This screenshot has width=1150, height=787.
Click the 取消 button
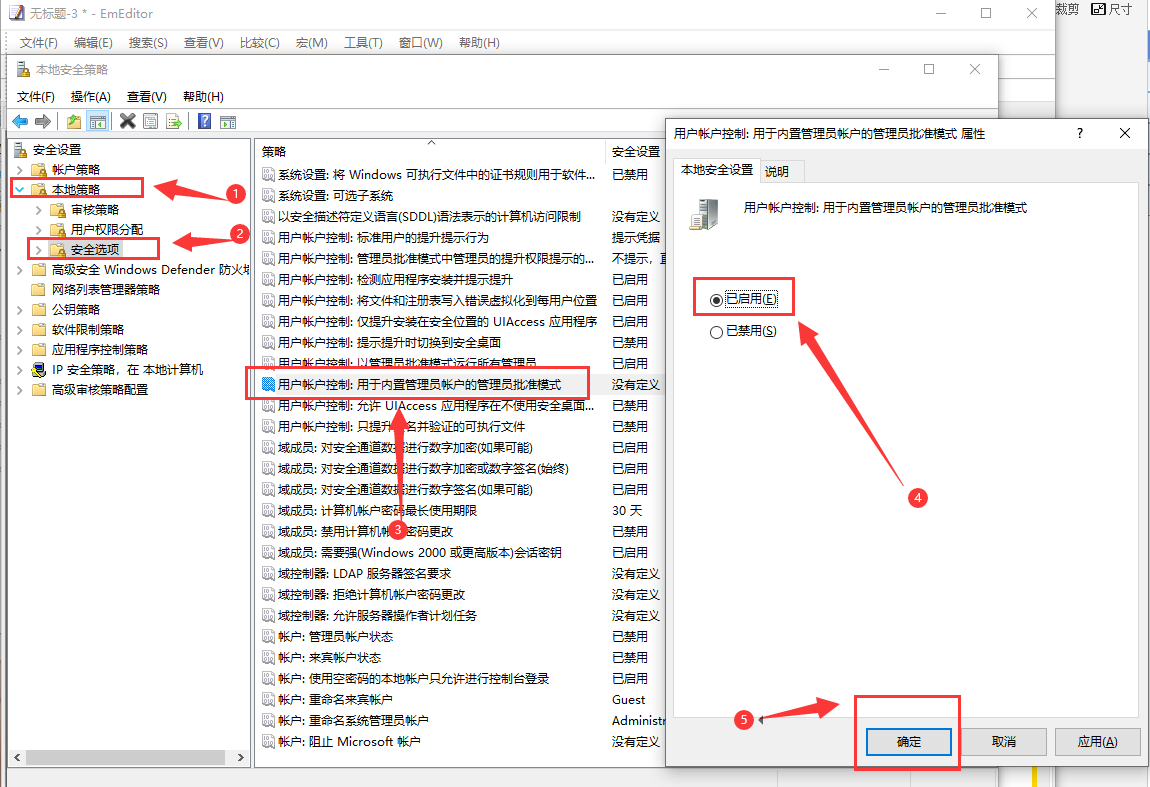(1003, 742)
